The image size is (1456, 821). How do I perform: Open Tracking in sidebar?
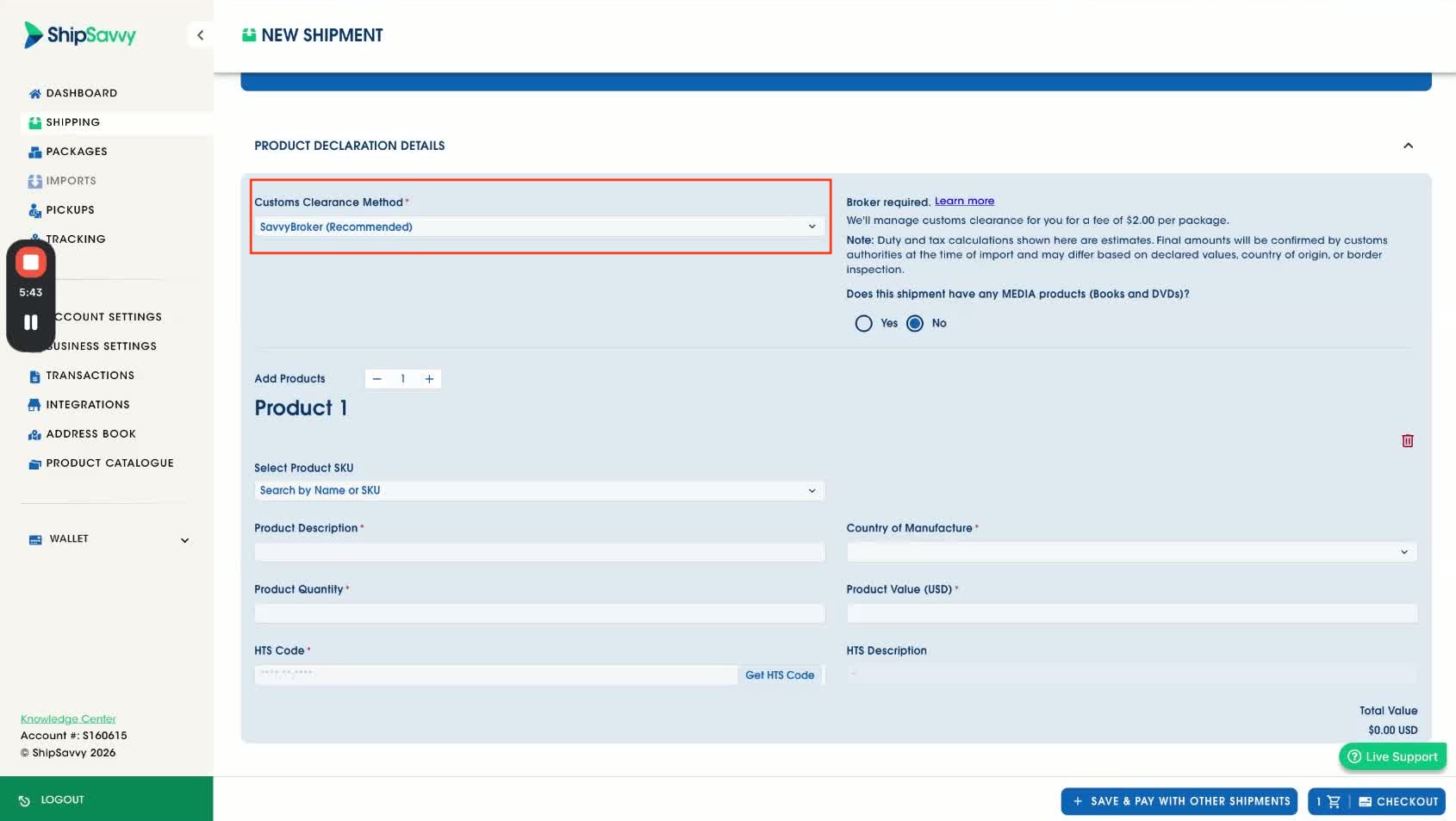coord(76,239)
